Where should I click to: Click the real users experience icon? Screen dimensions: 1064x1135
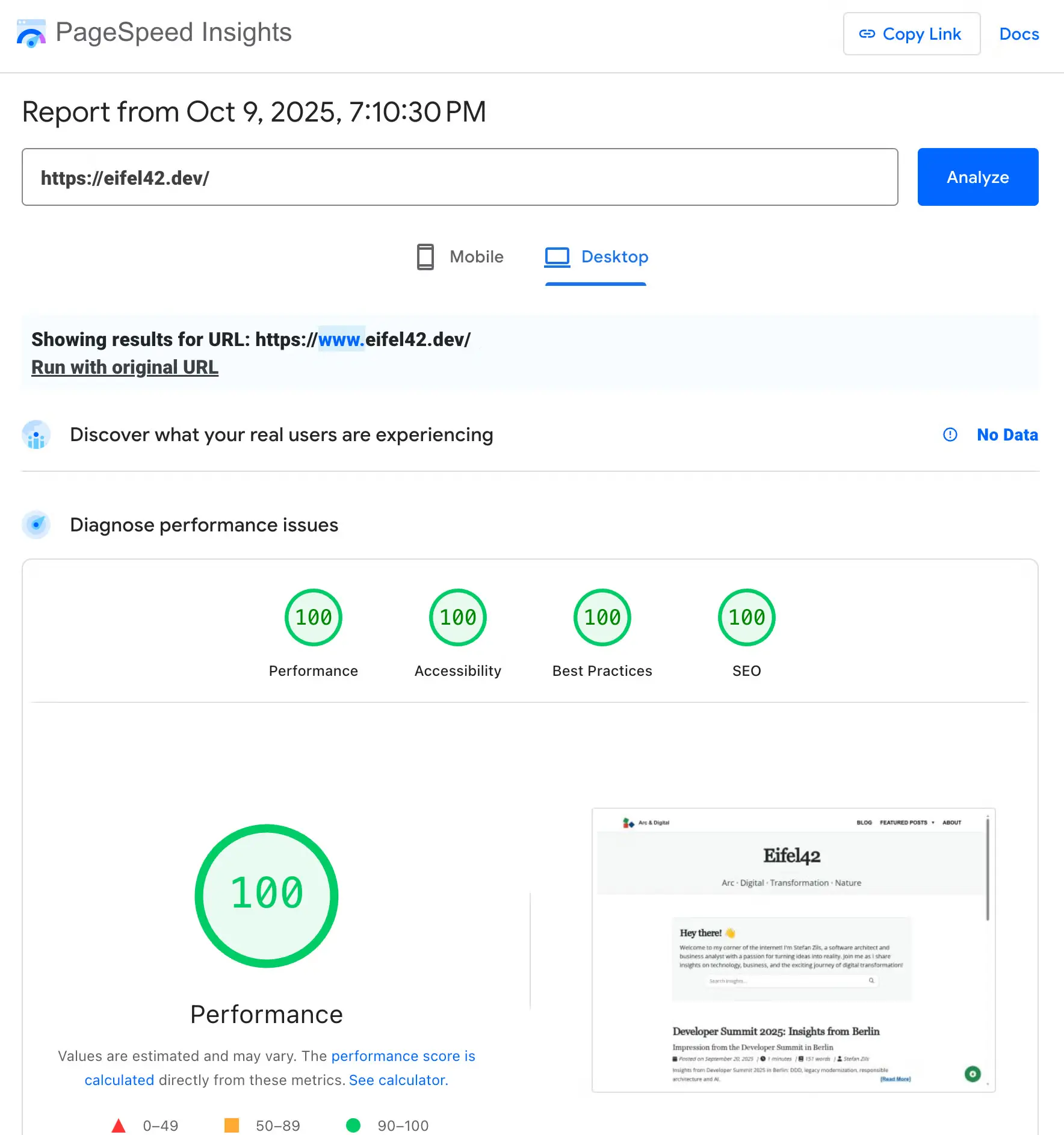click(36, 435)
